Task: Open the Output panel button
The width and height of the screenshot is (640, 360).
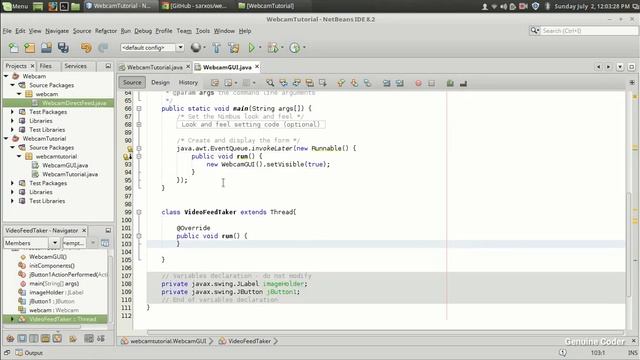Action: coord(29,353)
